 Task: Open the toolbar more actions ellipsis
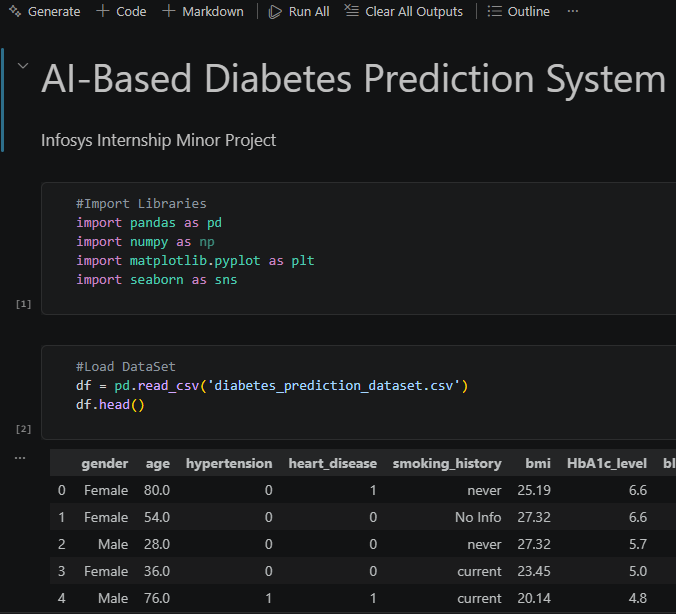(573, 11)
